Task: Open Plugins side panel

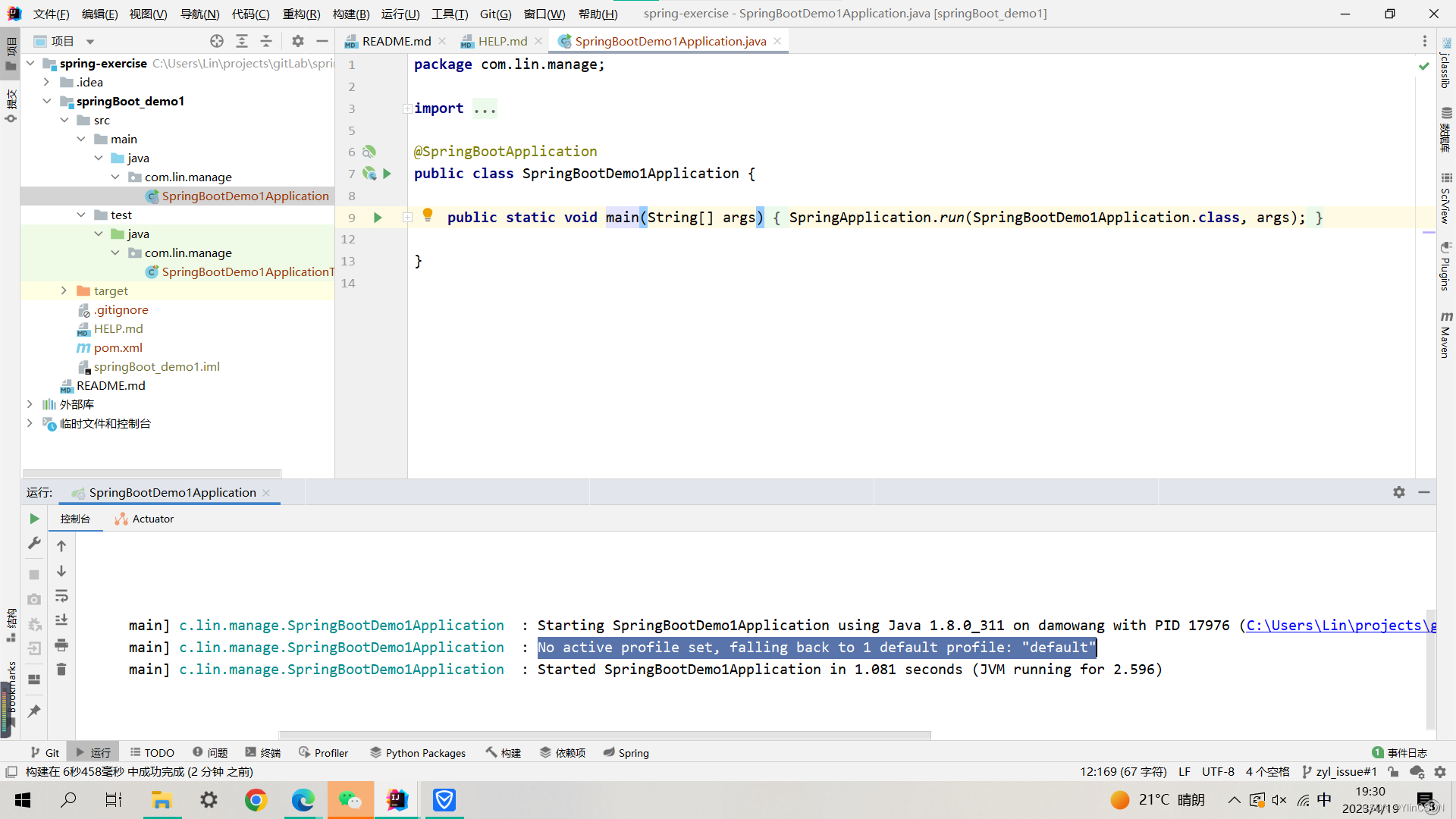Action: (1446, 266)
